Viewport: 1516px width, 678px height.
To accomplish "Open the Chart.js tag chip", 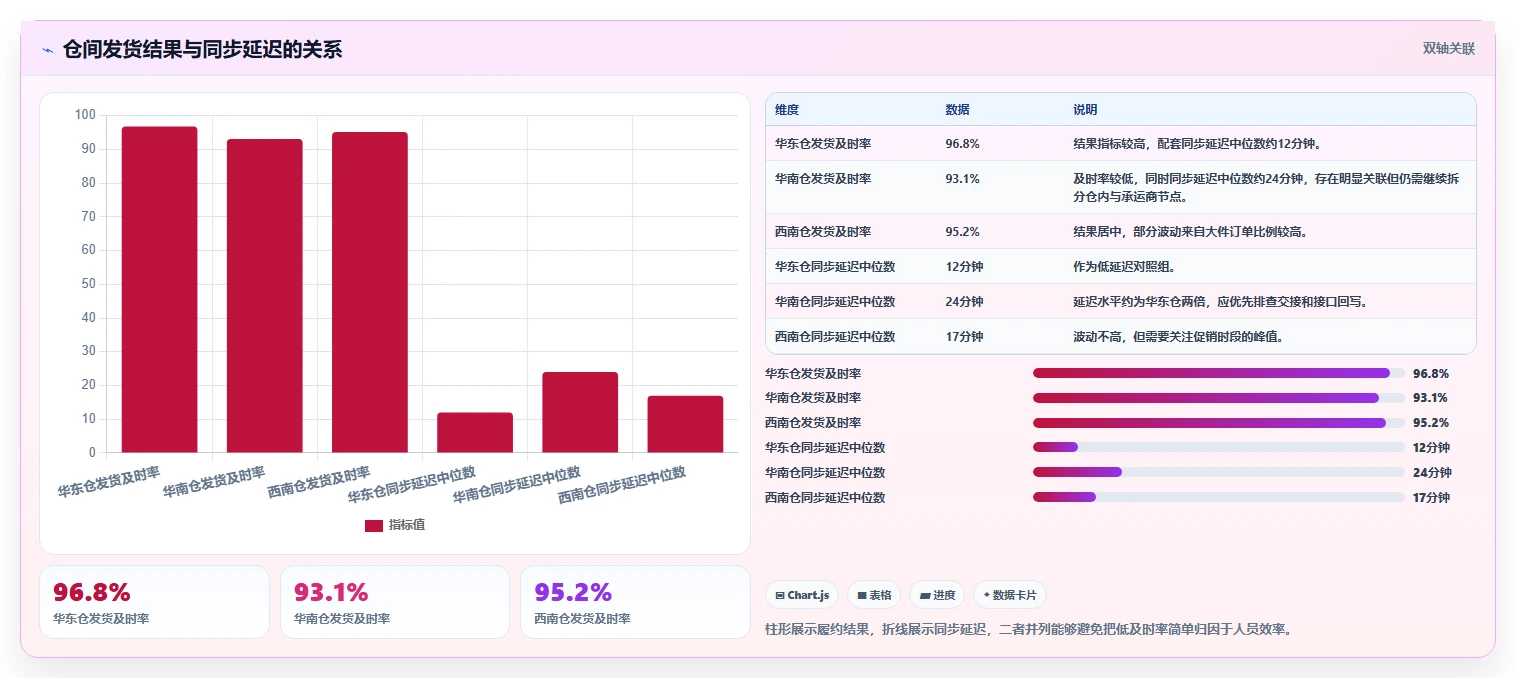I will 802,595.
